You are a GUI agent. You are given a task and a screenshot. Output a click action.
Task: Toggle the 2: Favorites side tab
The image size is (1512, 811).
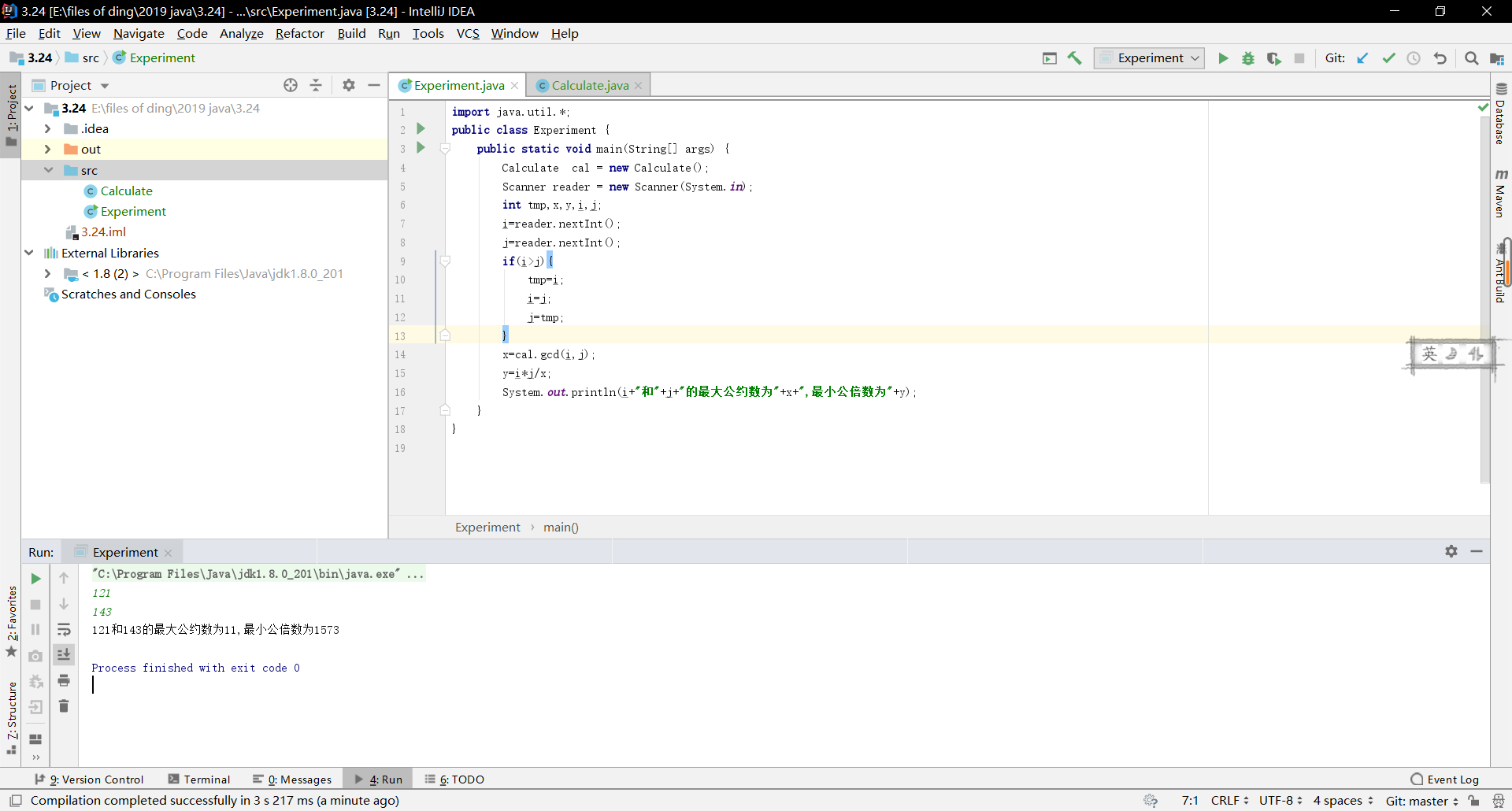11,622
